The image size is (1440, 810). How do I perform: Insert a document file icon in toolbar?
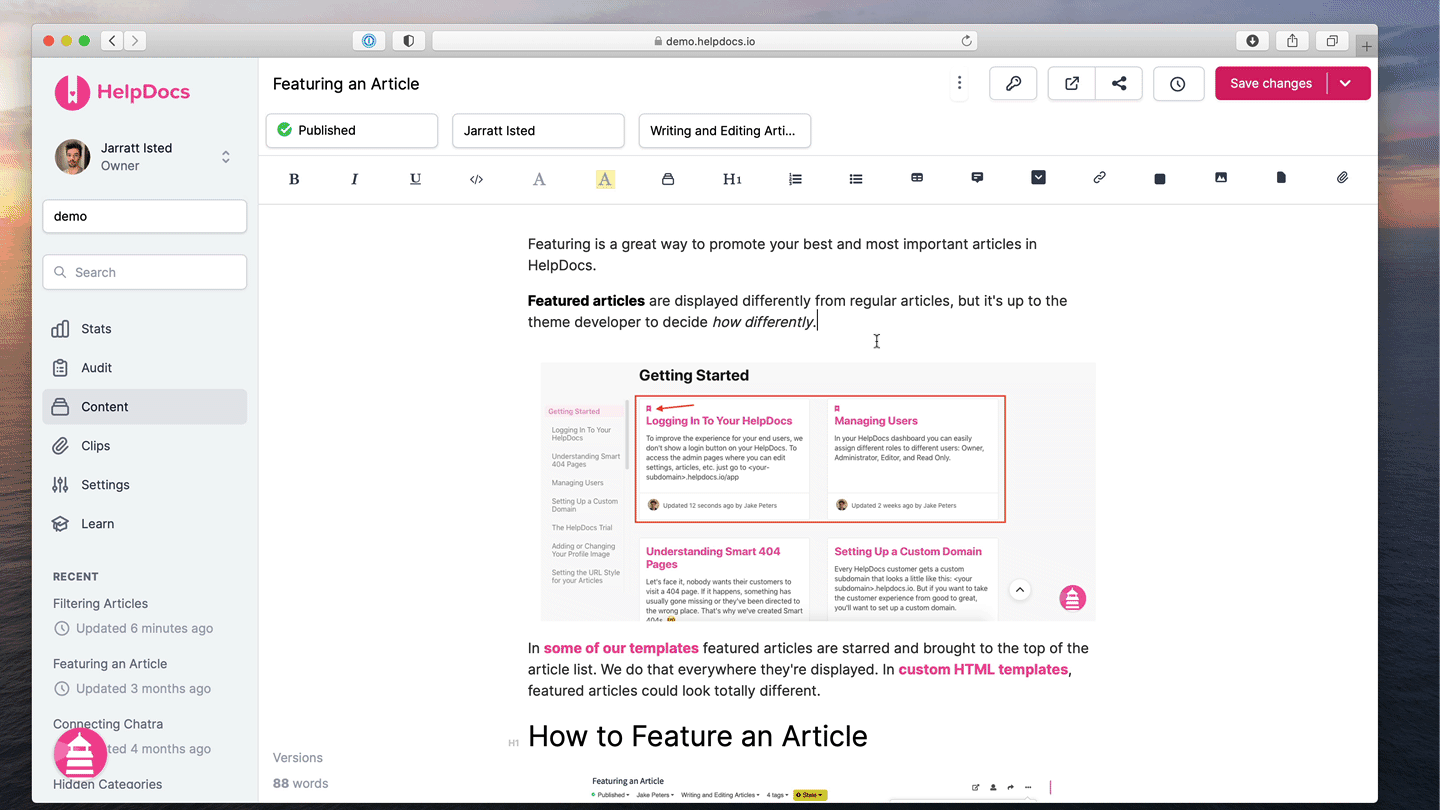[1281, 178]
